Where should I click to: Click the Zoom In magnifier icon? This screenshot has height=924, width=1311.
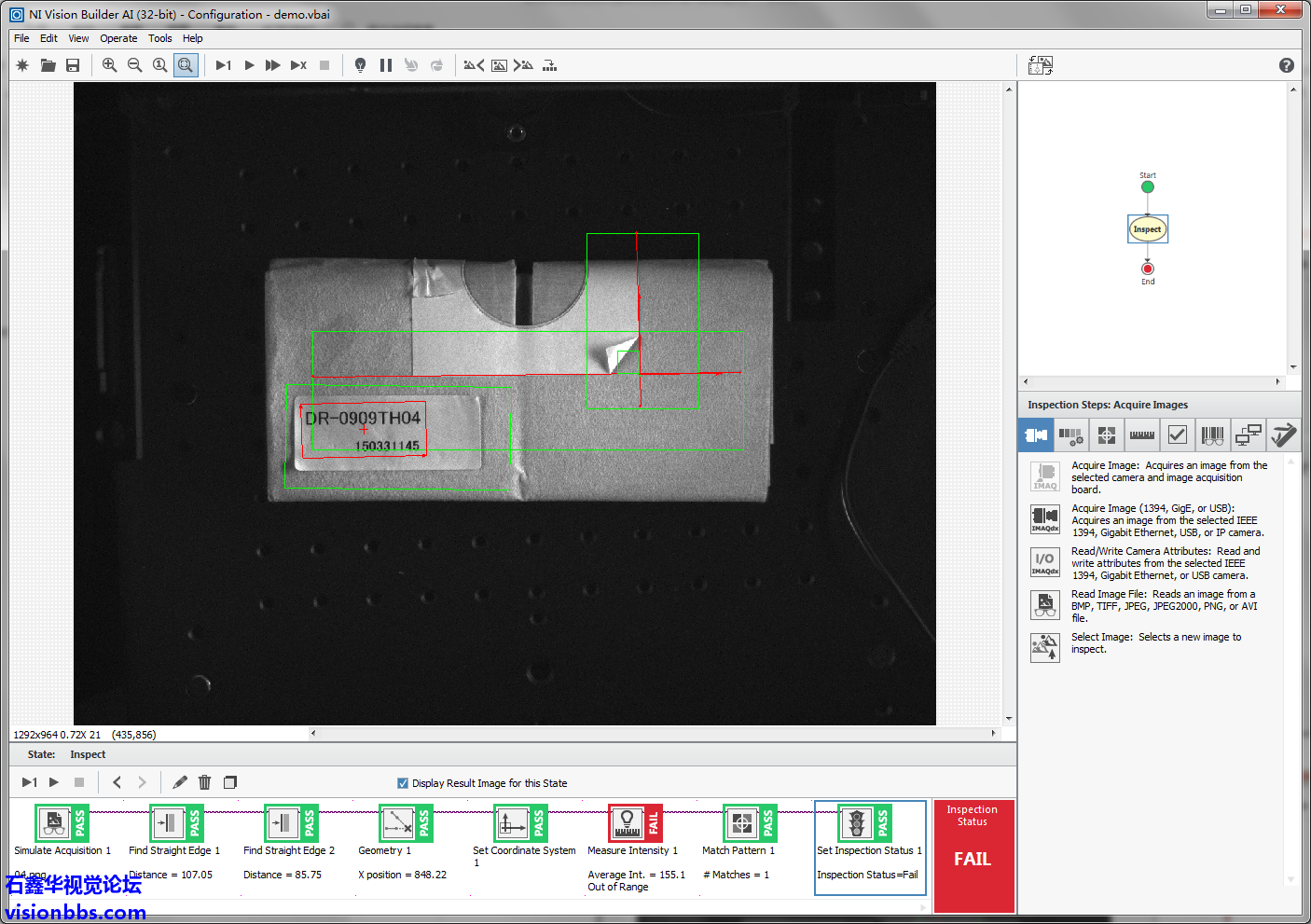point(109,65)
